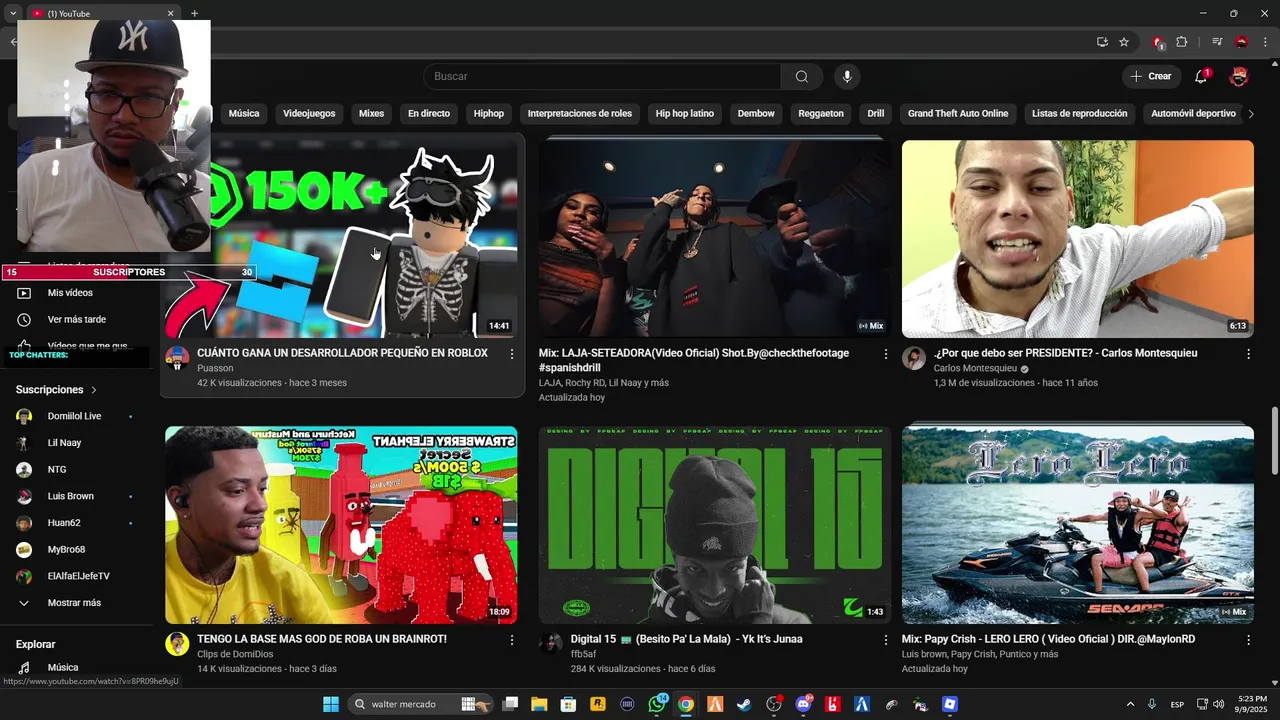Open WhatsApp from the taskbar
This screenshot has height=720, width=1280.
point(657,704)
